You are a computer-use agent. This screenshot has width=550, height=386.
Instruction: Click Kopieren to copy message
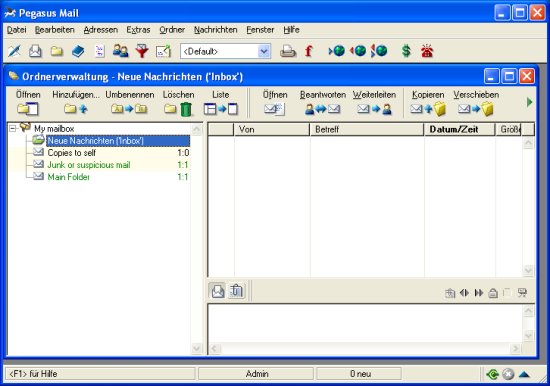click(x=428, y=102)
